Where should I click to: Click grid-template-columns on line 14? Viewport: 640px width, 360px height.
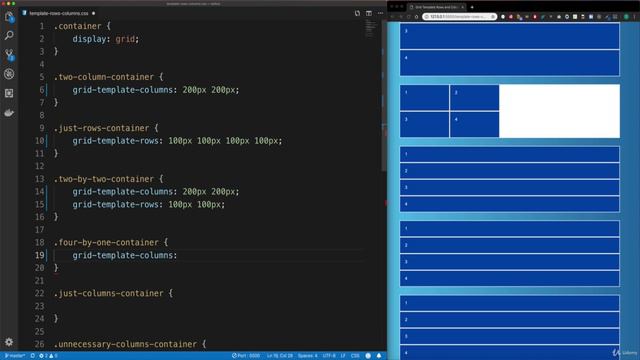(123, 191)
